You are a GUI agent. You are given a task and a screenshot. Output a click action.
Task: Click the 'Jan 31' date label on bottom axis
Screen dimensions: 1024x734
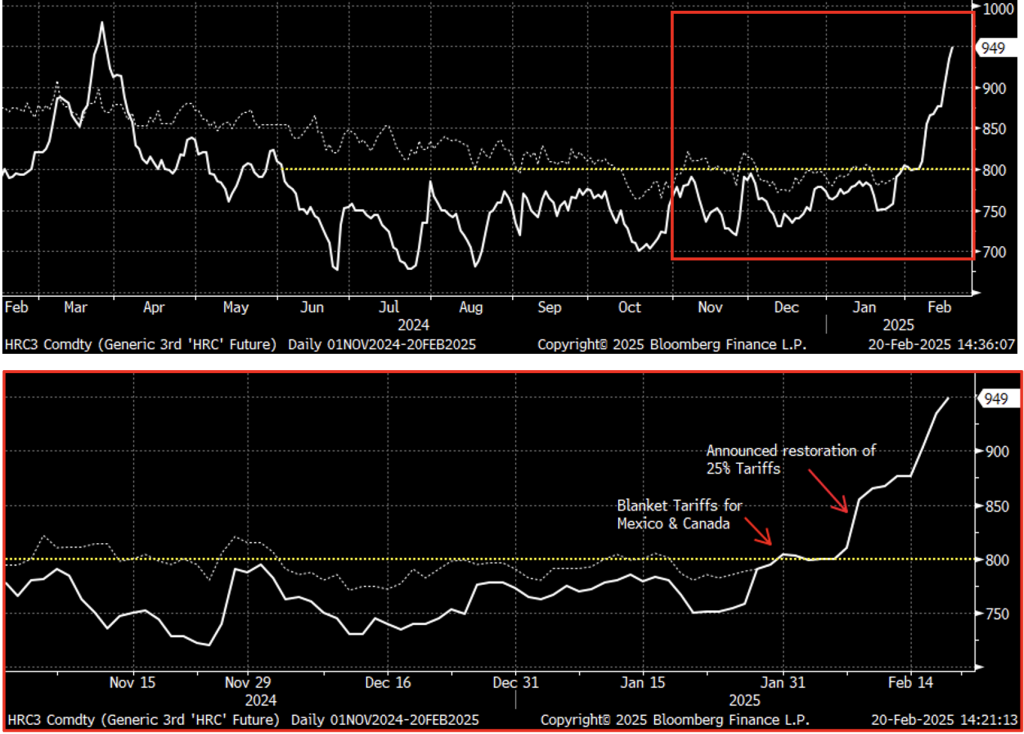pyautogui.click(x=782, y=683)
